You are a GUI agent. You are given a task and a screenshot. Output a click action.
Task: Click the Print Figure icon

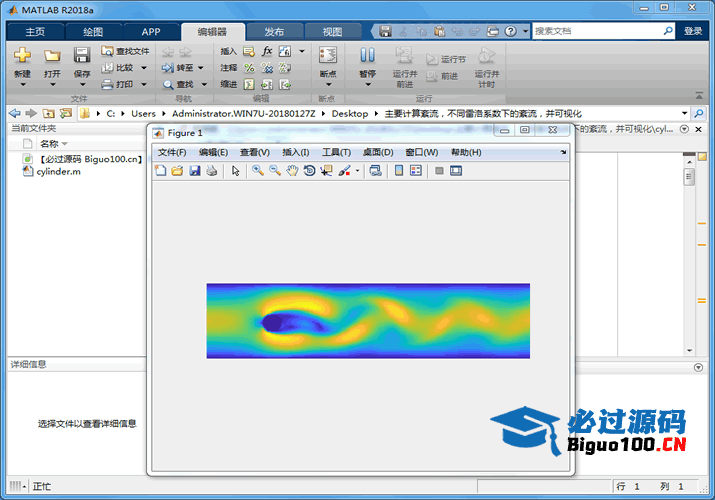click(211, 171)
